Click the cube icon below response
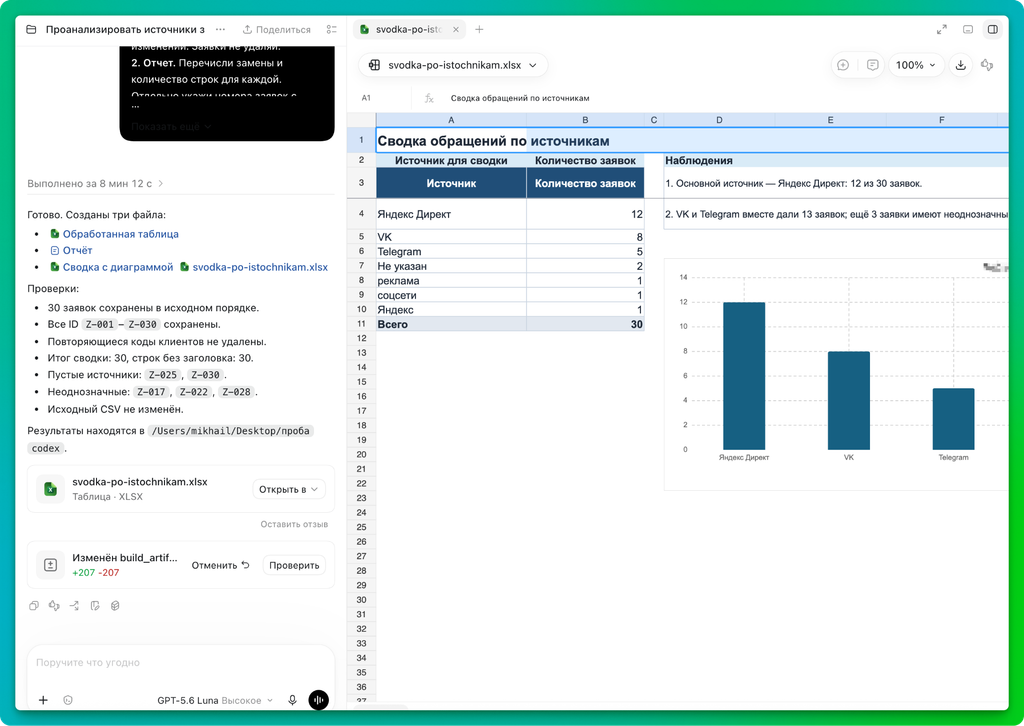This screenshot has width=1024, height=726. (x=115, y=606)
